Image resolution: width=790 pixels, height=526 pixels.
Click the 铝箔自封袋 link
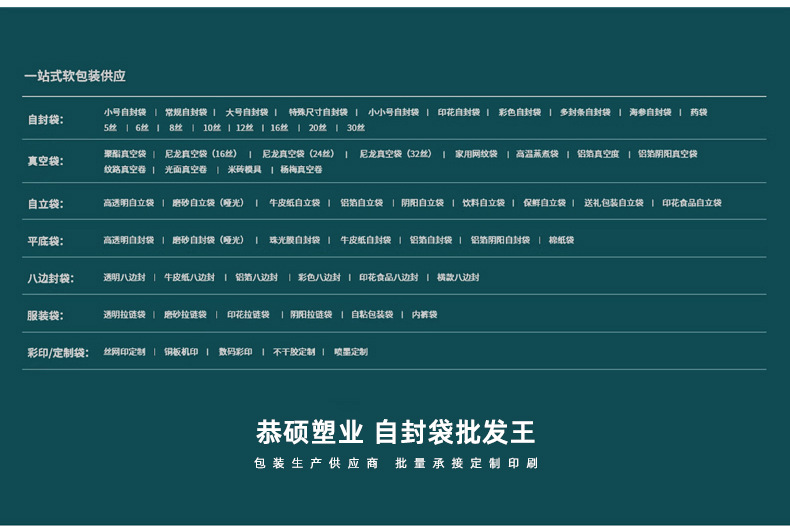(x=431, y=240)
